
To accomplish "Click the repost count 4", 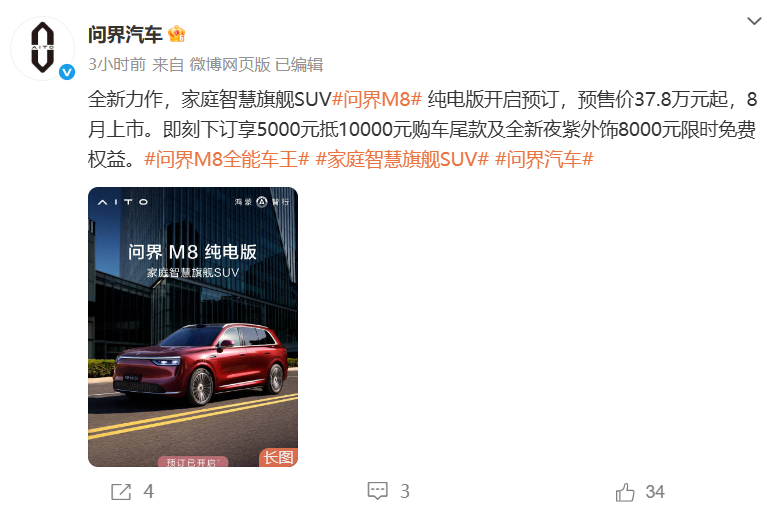I will point(148,491).
